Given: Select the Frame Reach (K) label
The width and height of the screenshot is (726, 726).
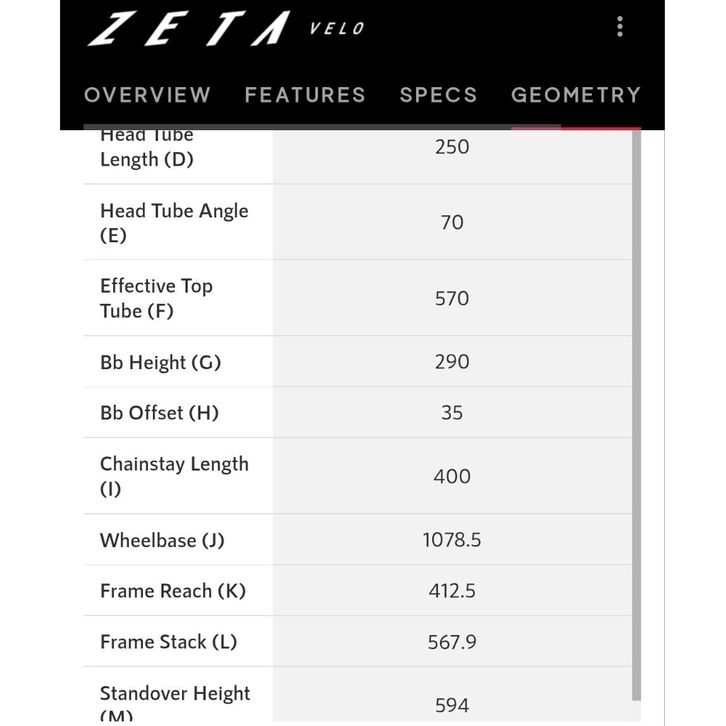Looking at the screenshot, I should click(172, 591).
